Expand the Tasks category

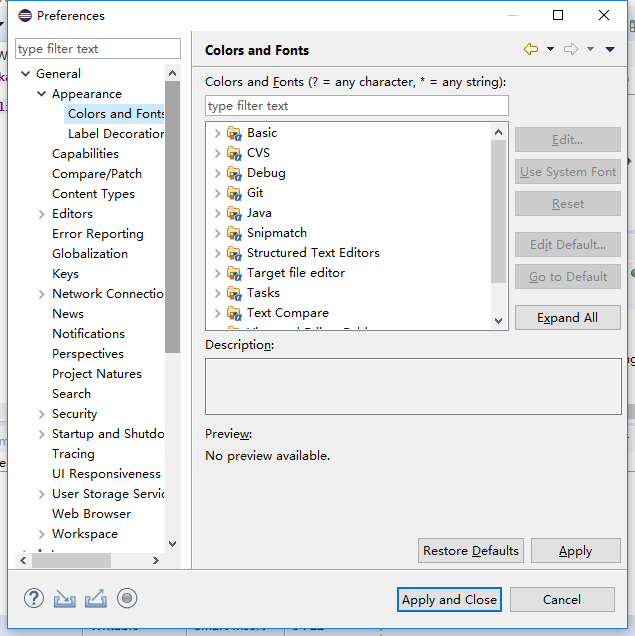[x=217, y=293]
